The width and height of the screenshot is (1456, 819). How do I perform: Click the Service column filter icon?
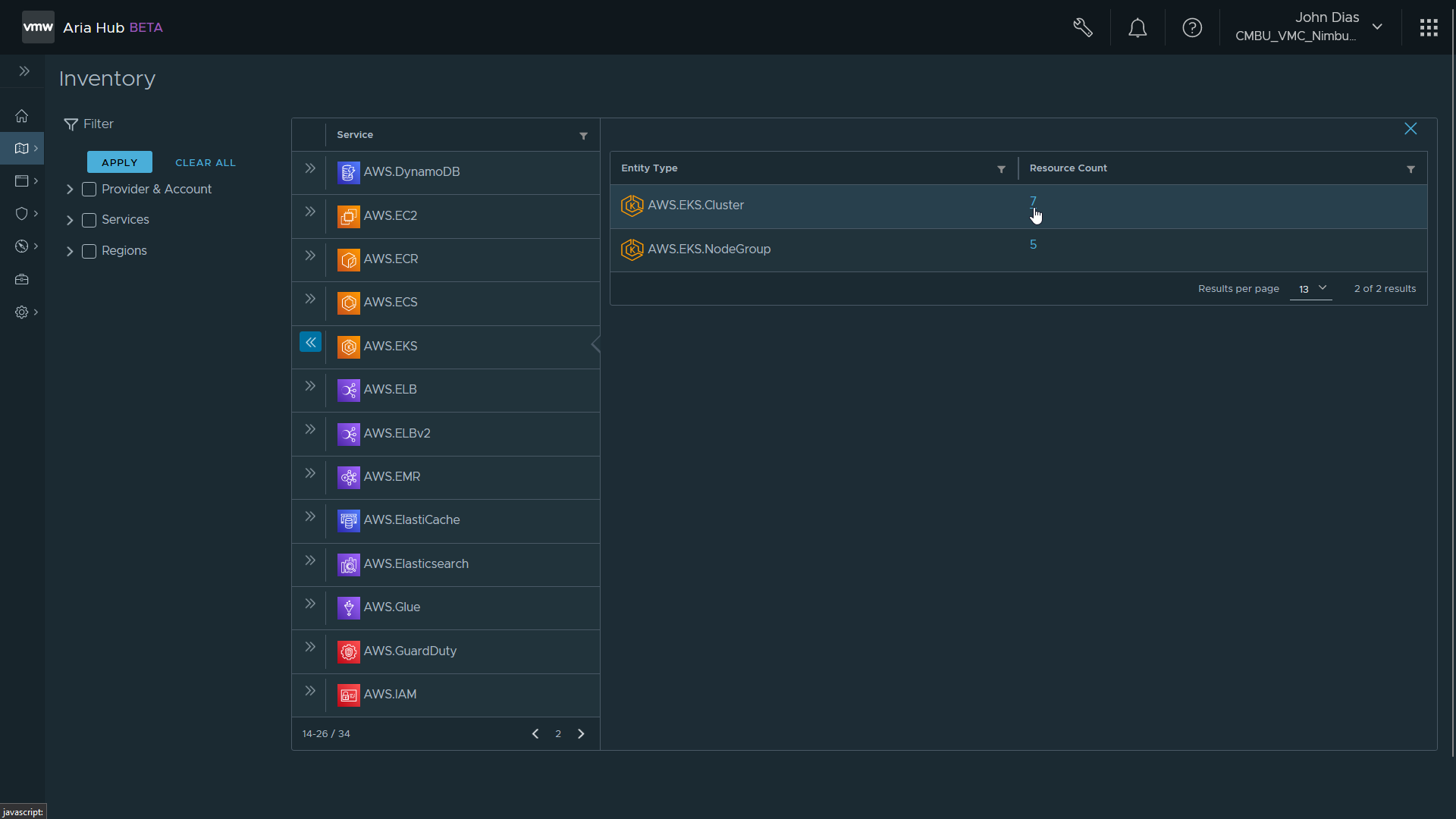(584, 136)
